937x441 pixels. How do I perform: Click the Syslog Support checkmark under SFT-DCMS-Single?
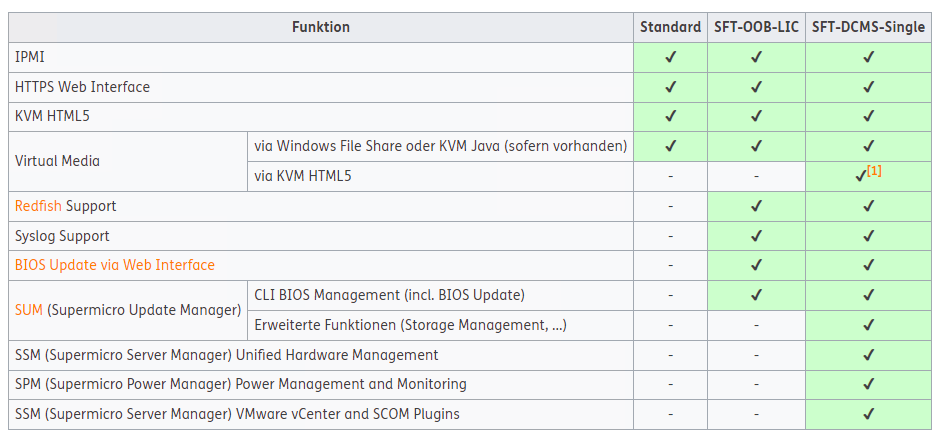[x=868, y=236]
